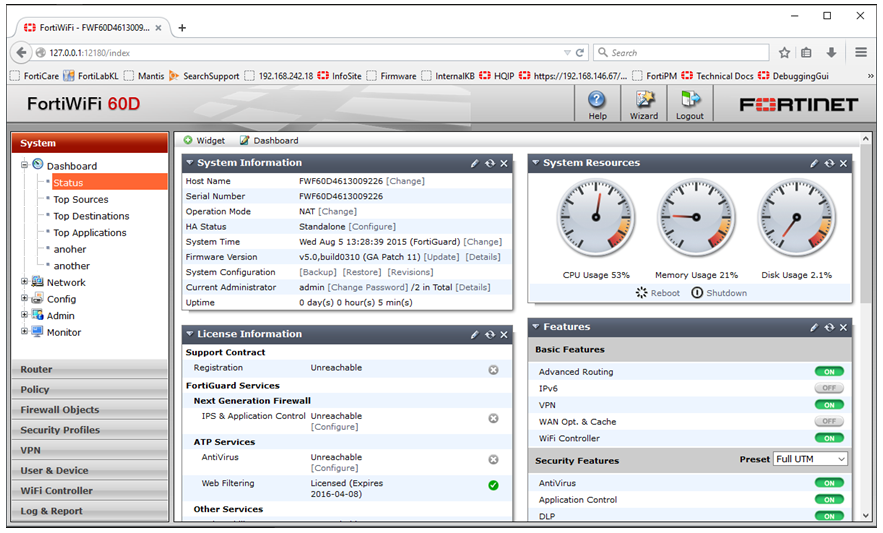Click the Shutdown power icon
Image resolution: width=883 pixels, height=533 pixels.
coord(697,293)
